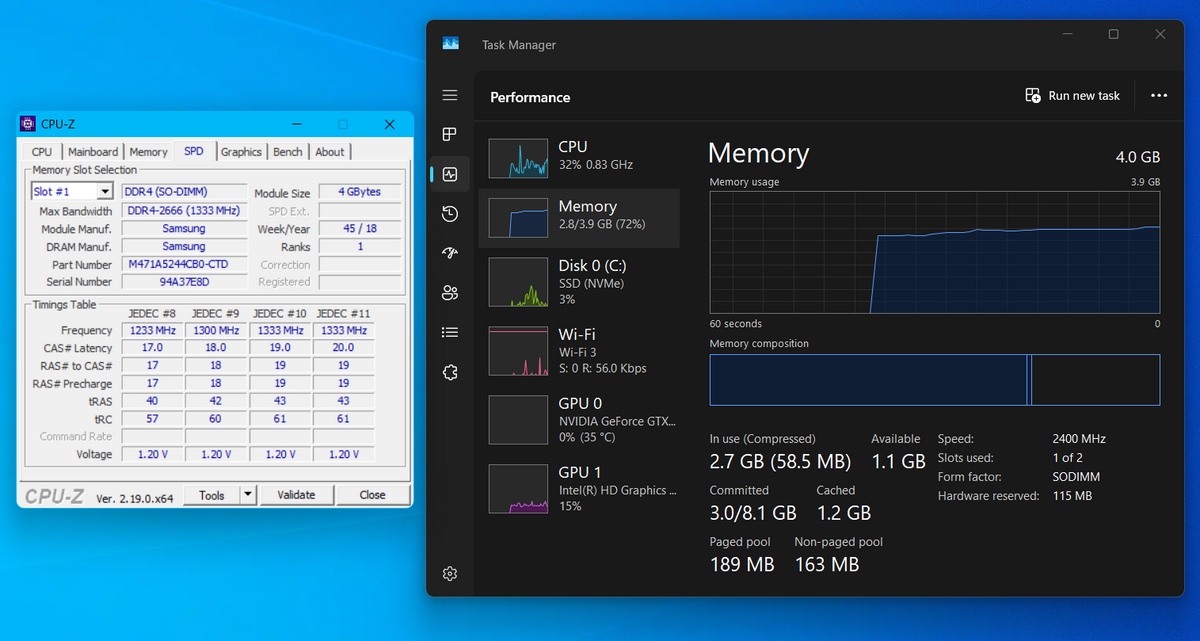Image resolution: width=1200 pixels, height=641 pixels.
Task: Click the Slots used 1 of 2 value
Action: coord(1068,458)
